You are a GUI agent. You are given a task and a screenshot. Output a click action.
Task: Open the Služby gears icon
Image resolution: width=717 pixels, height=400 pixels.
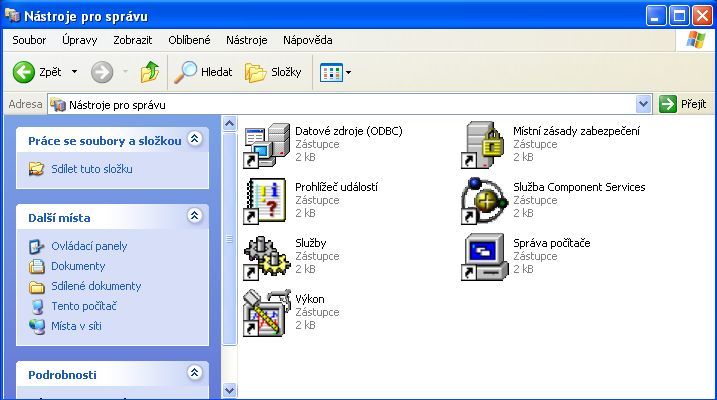tap(267, 257)
